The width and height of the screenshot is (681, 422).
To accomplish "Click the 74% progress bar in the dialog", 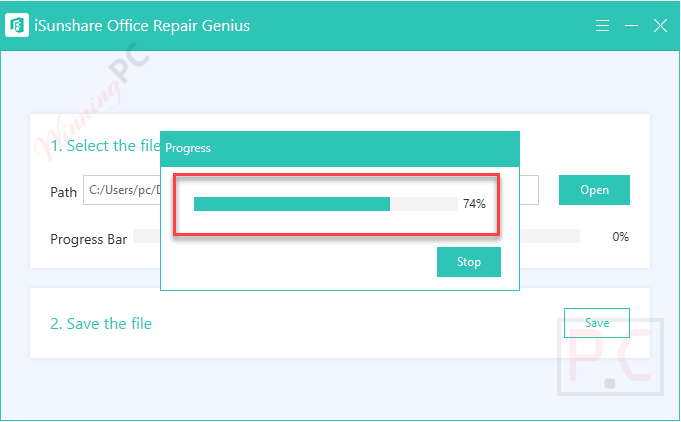I will coord(326,204).
